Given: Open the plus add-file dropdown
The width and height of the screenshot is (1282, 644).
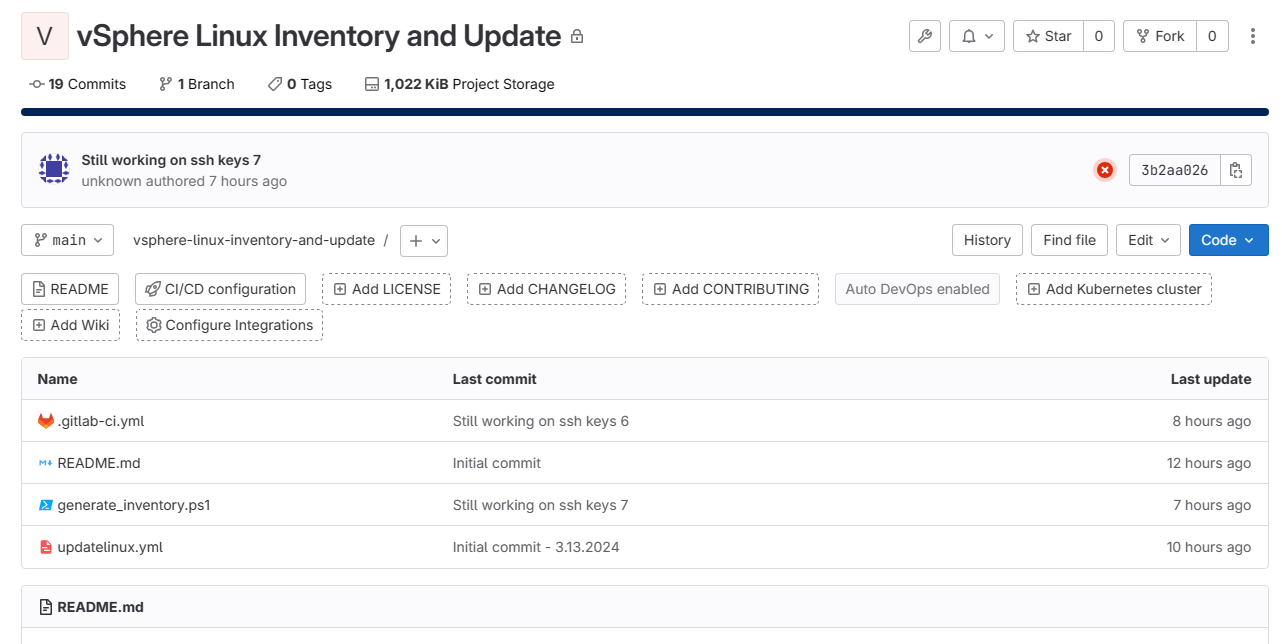Looking at the screenshot, I should coord(424,240).
